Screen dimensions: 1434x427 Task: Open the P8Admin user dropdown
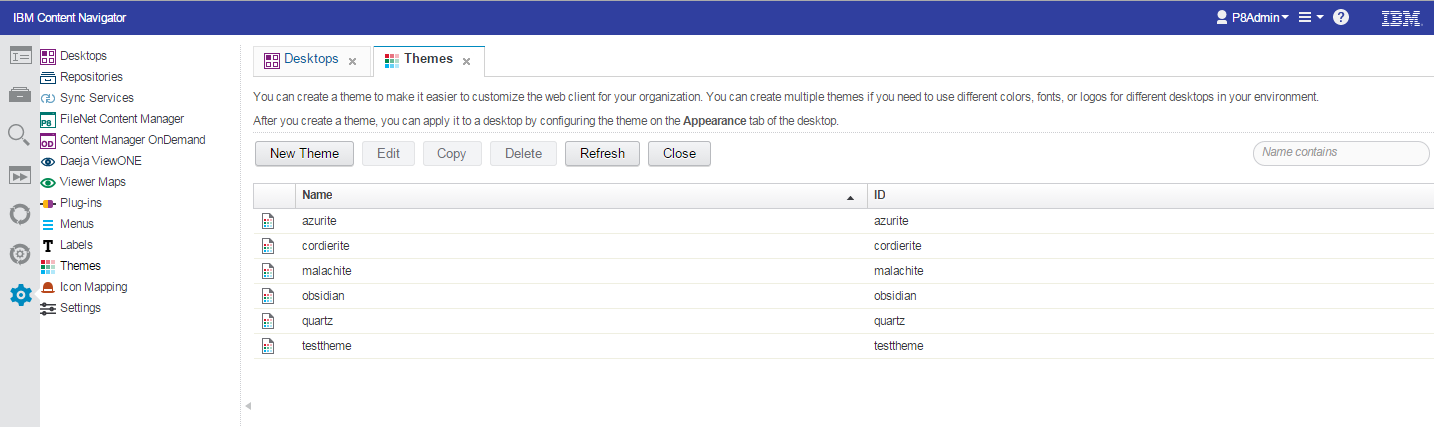tap(1252, 17)
